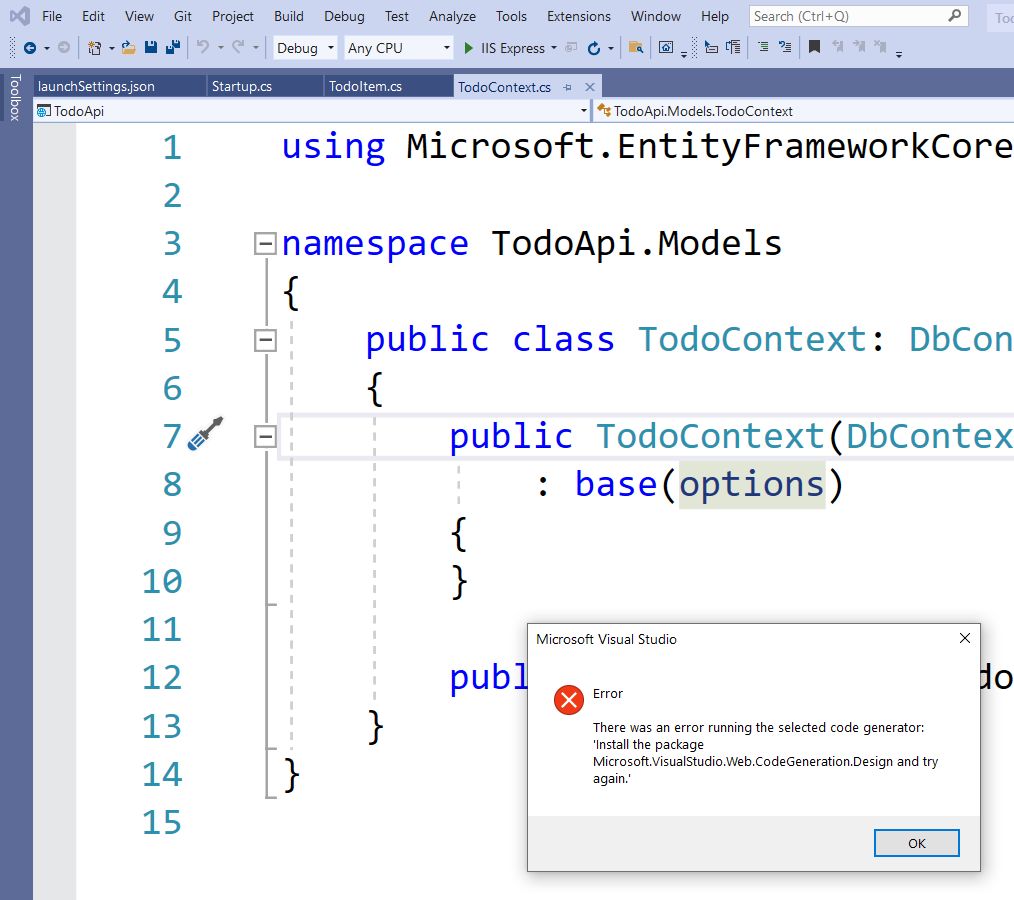The height and width of the screenshot is (900, 1014).
Task: Switch to the Startup.cs tab
Action: coord(265,87)
